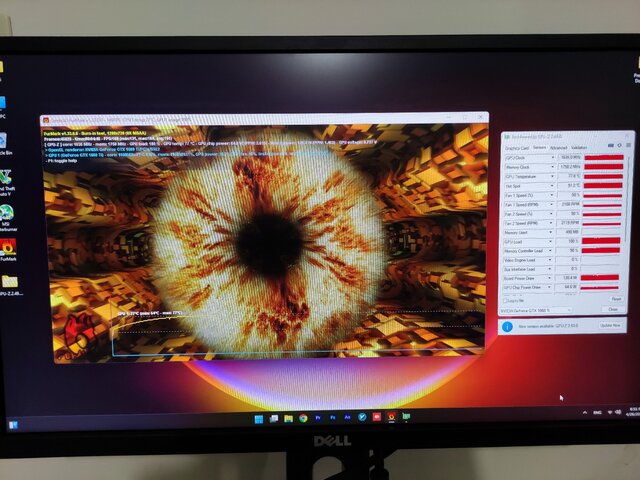Switch to the Graphics Card tab
The image size is (640, 480).
(x=516, y=147)
